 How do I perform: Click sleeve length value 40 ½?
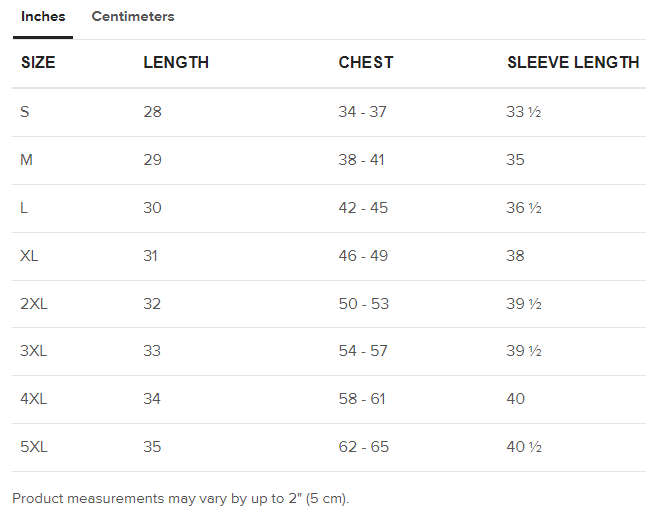point(524,447)
